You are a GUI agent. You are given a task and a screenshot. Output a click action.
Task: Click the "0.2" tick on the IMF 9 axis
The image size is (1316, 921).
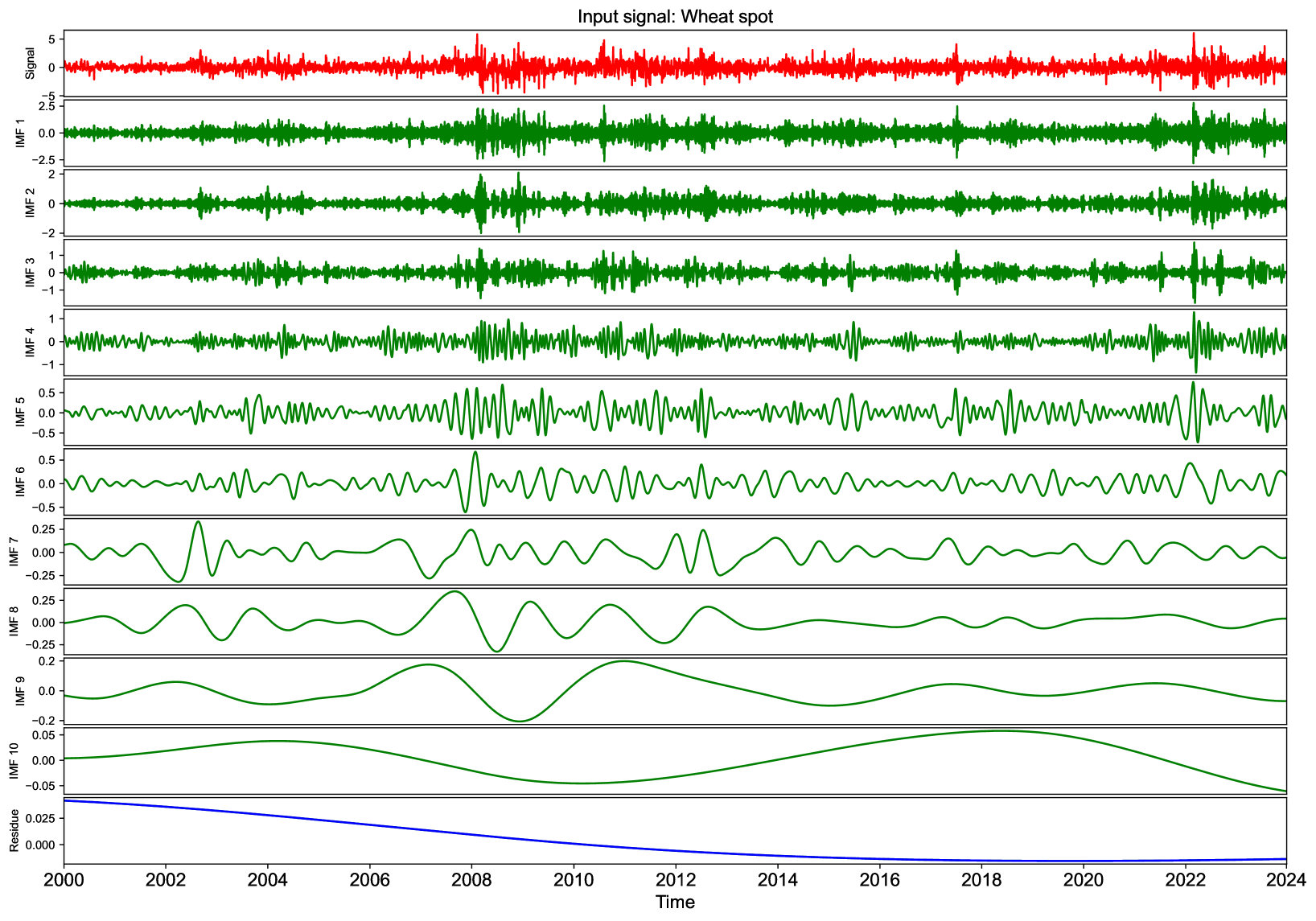point(48,661)
